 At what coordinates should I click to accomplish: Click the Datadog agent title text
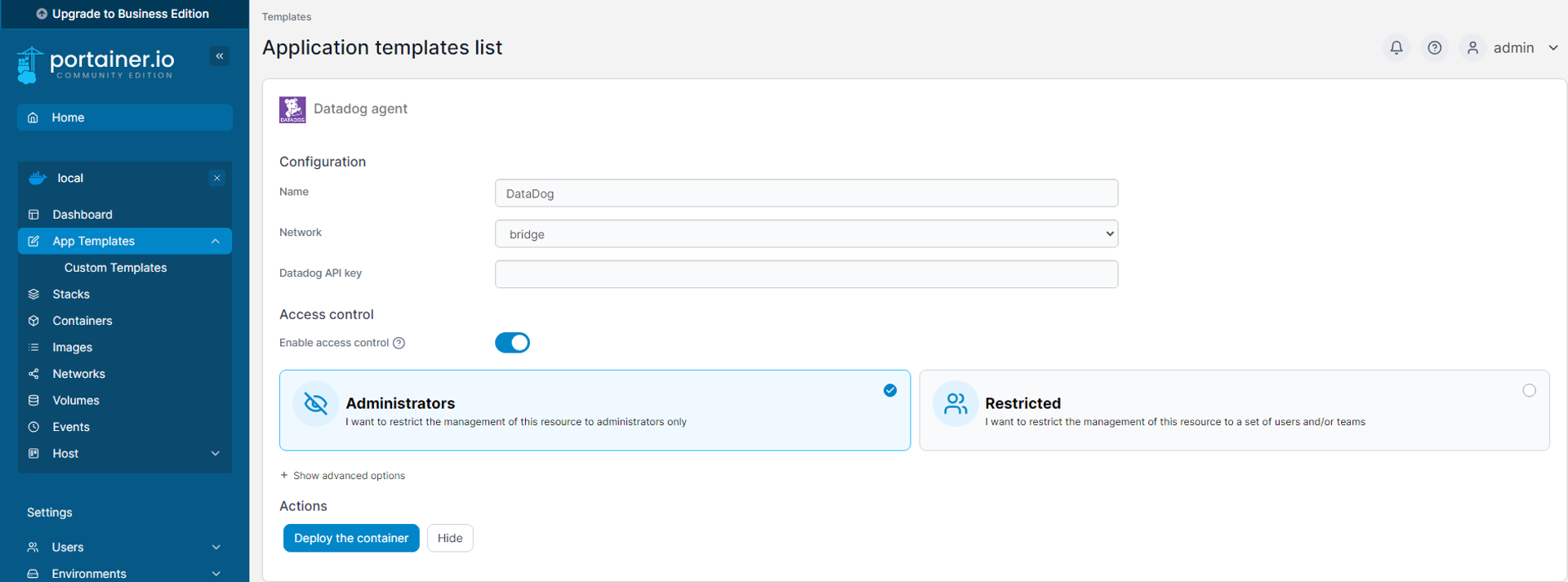pos(360,109)
